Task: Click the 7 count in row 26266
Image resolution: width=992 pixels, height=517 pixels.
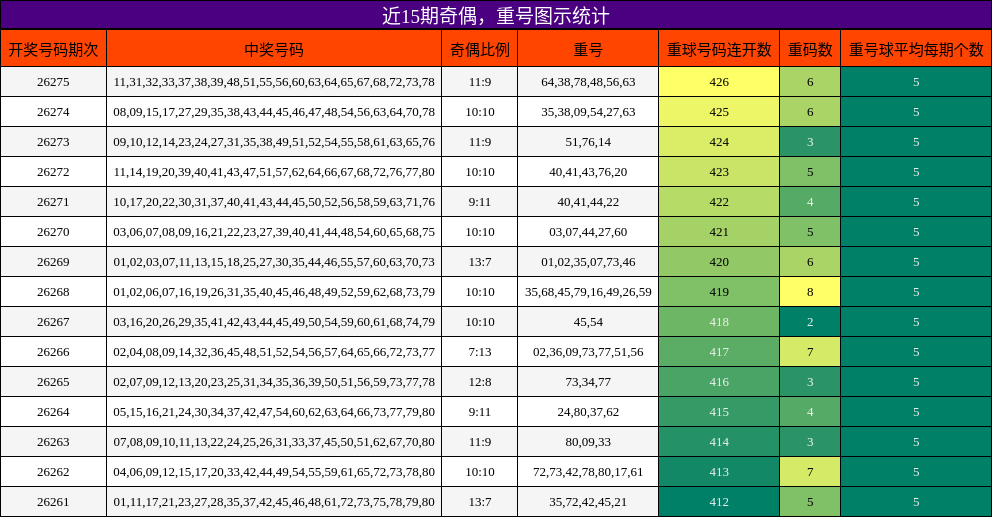Action: coord(810,352)
